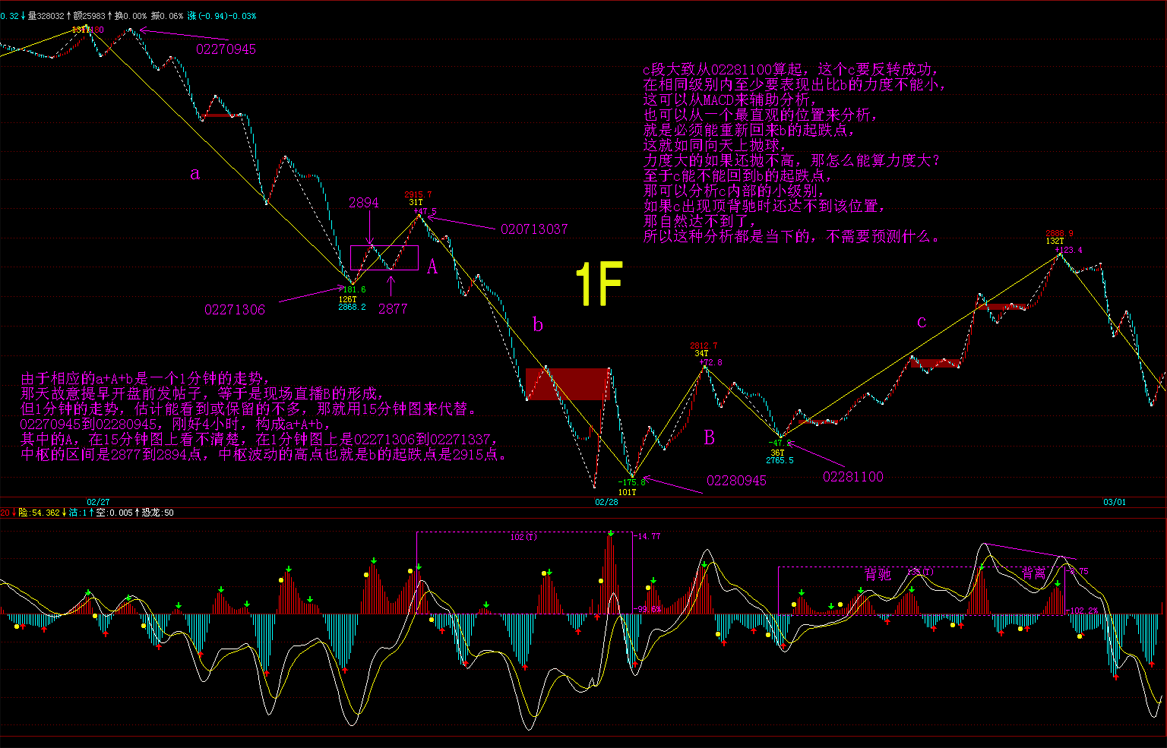The image size is (1167, 748).
Task: Click the large yellow 1F timeframe label
Action: (x=600, y=286)
